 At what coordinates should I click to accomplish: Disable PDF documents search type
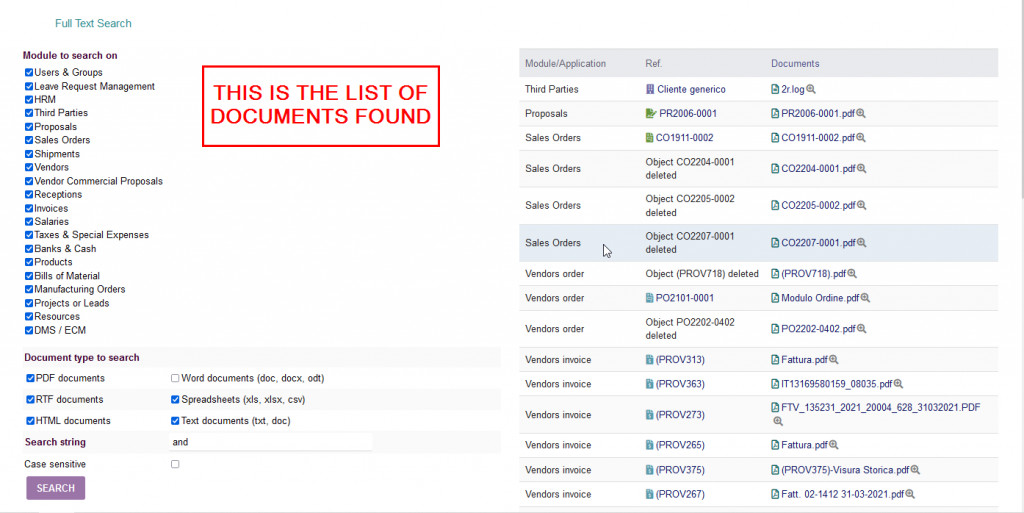[x=30, y=379]
